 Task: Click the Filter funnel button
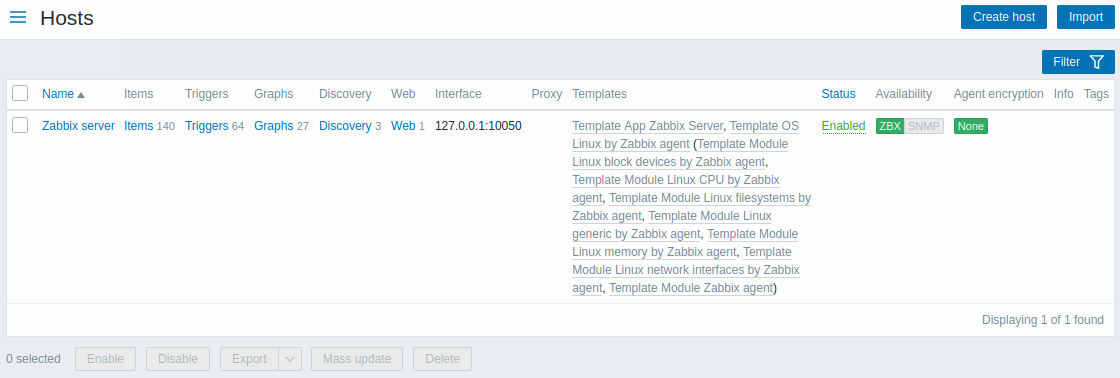[x=1078, y=62]
